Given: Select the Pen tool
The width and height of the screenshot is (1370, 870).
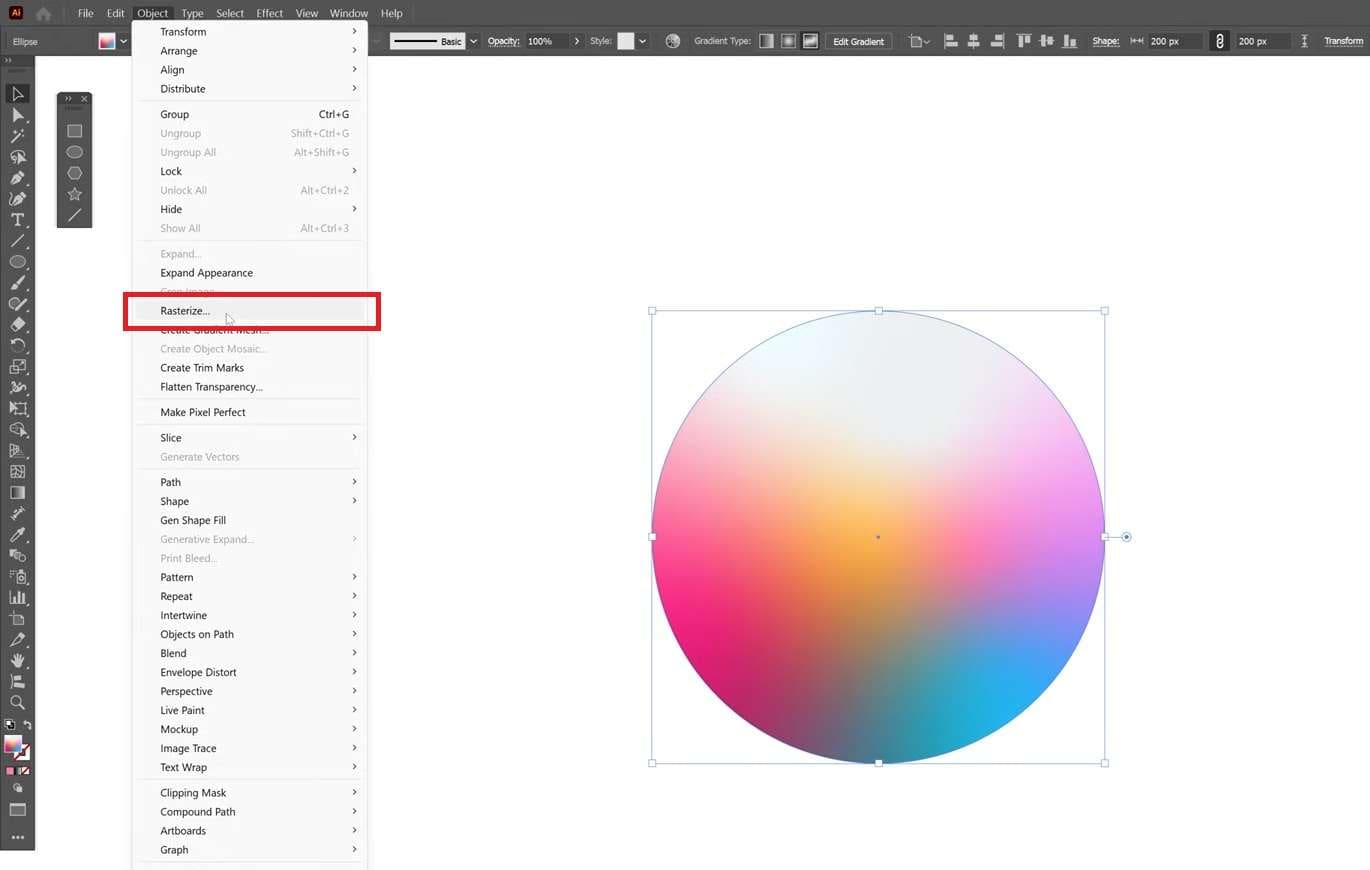Looking at the screenshot, I should pyautogui.click(x=17, y=178).
